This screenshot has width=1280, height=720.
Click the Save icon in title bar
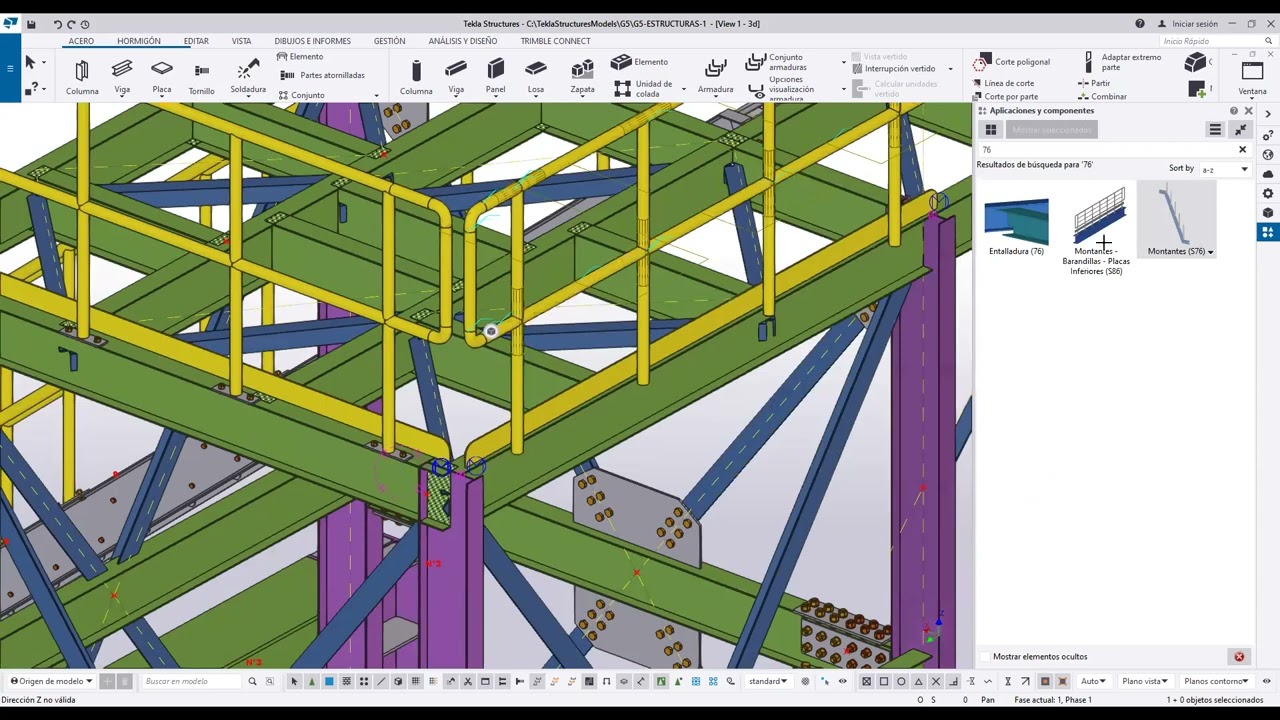(x=31, y=24)
